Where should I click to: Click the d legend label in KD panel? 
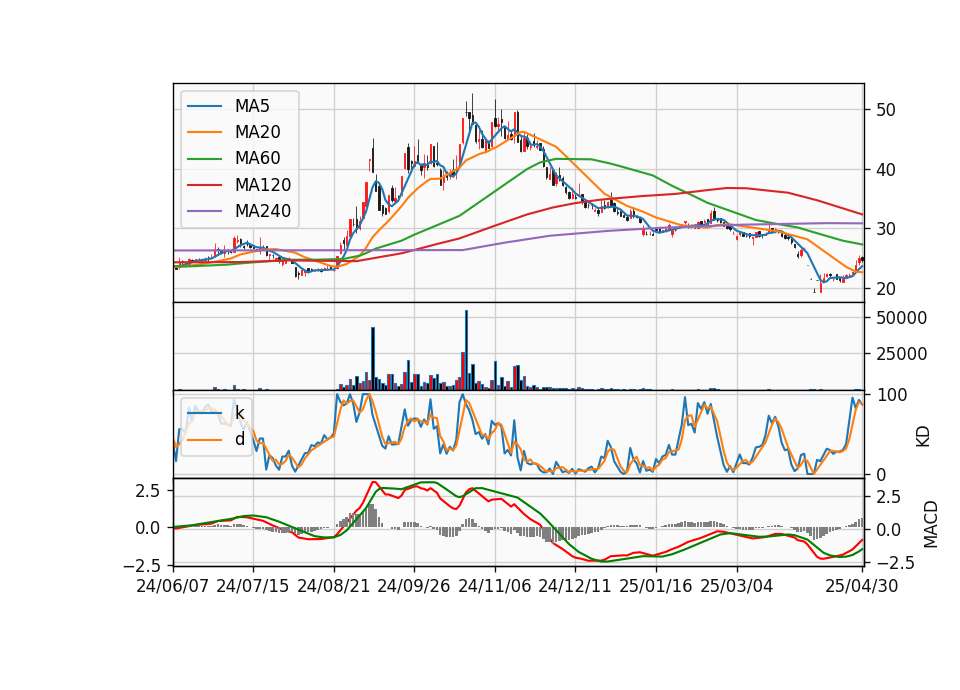point(239,439)
